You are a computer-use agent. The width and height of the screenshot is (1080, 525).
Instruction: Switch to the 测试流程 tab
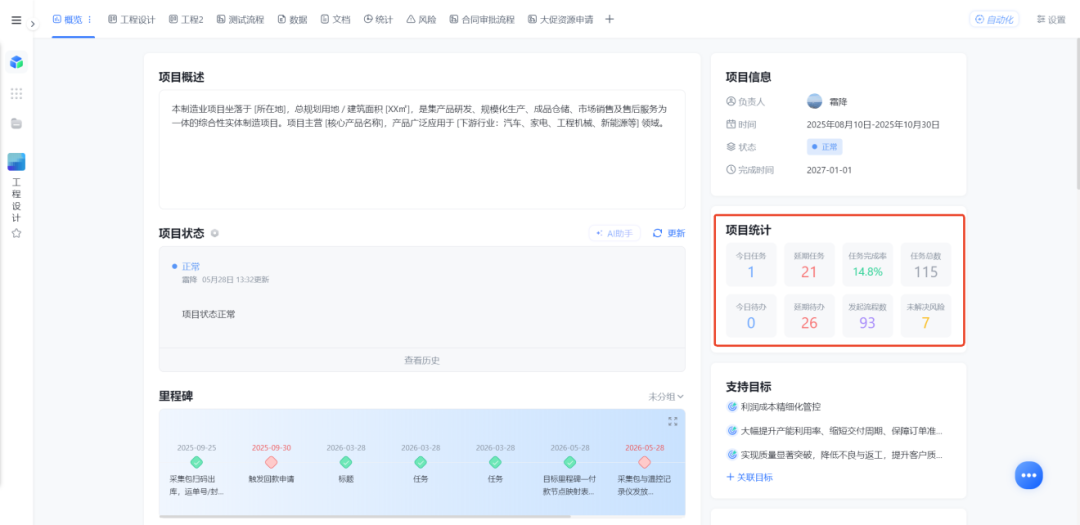click(x=240, y=19)
